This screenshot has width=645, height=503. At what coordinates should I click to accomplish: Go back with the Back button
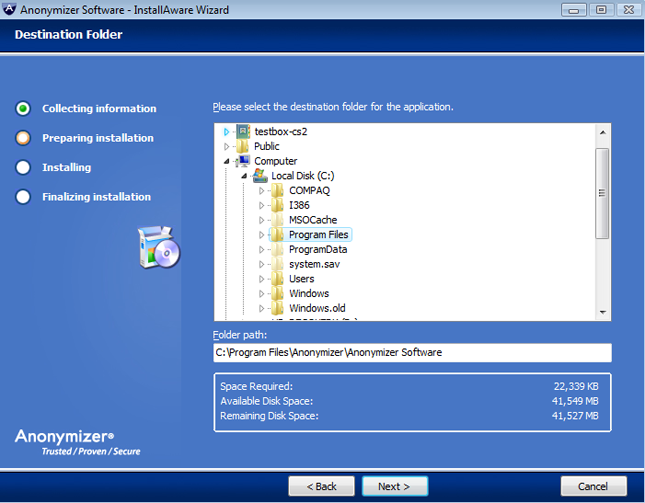click(x=321, y=486)
